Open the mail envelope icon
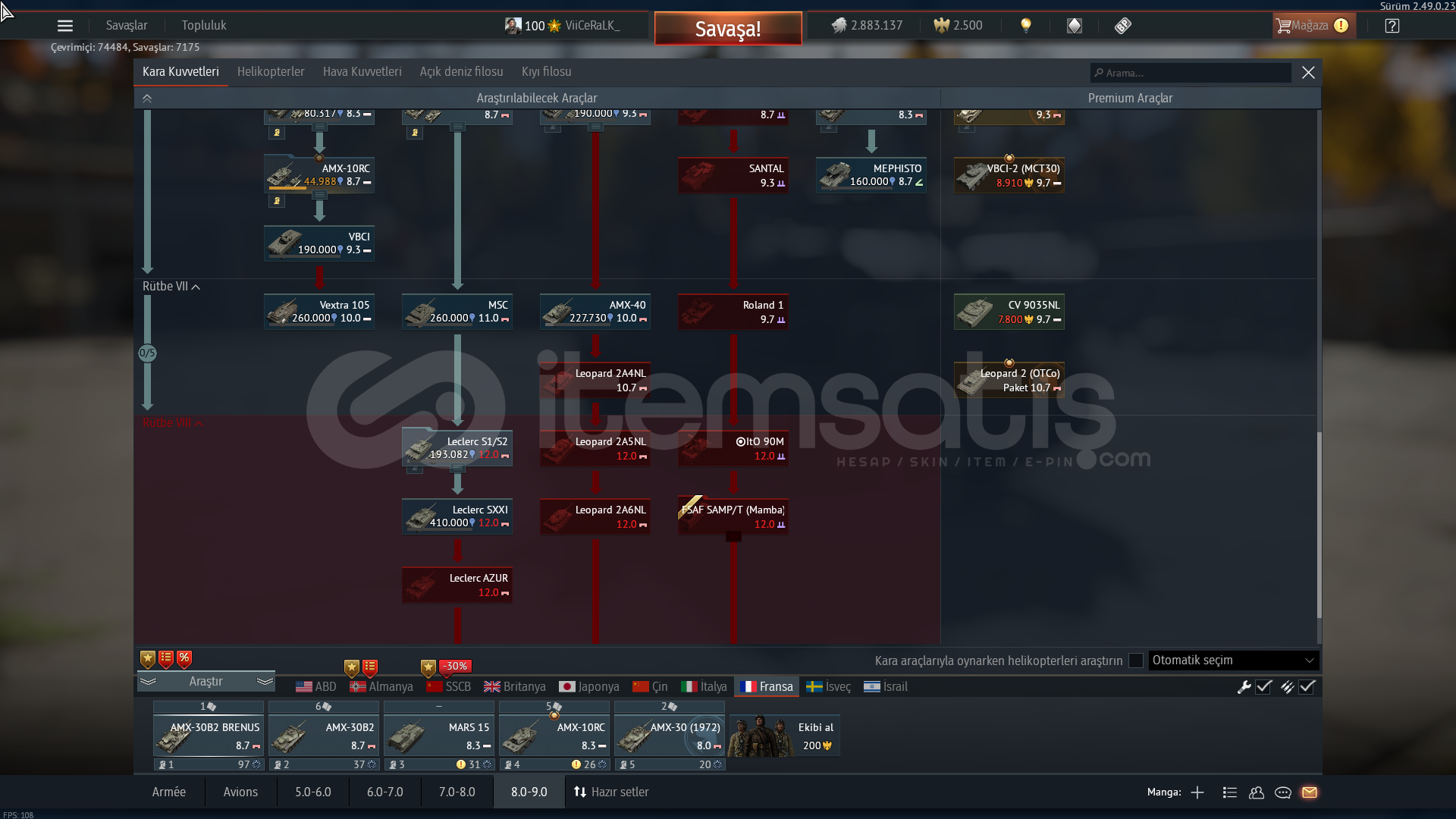Image resolution: width=1456 pixels, height=819 pixels. [x=1310, y=792]
